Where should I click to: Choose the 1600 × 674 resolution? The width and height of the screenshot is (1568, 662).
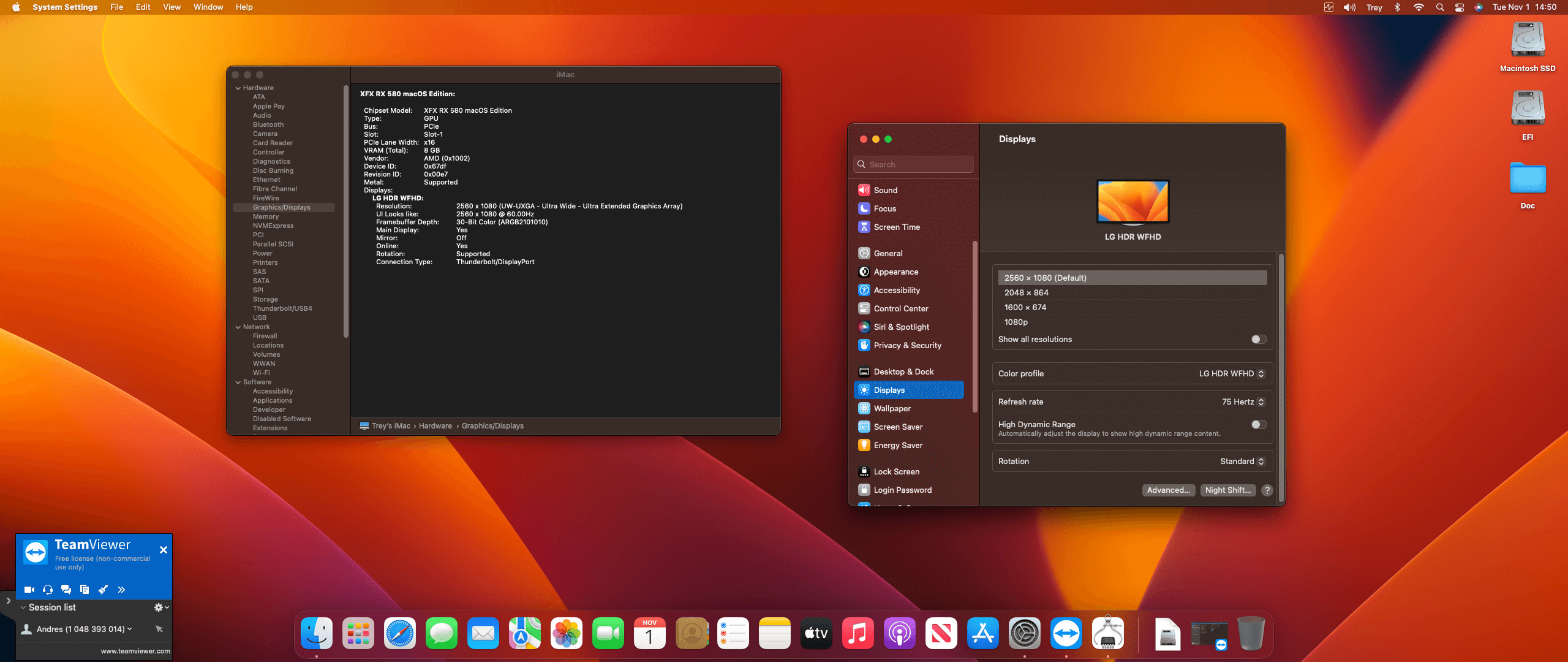pyautogui.click(x=1133, y=308)
